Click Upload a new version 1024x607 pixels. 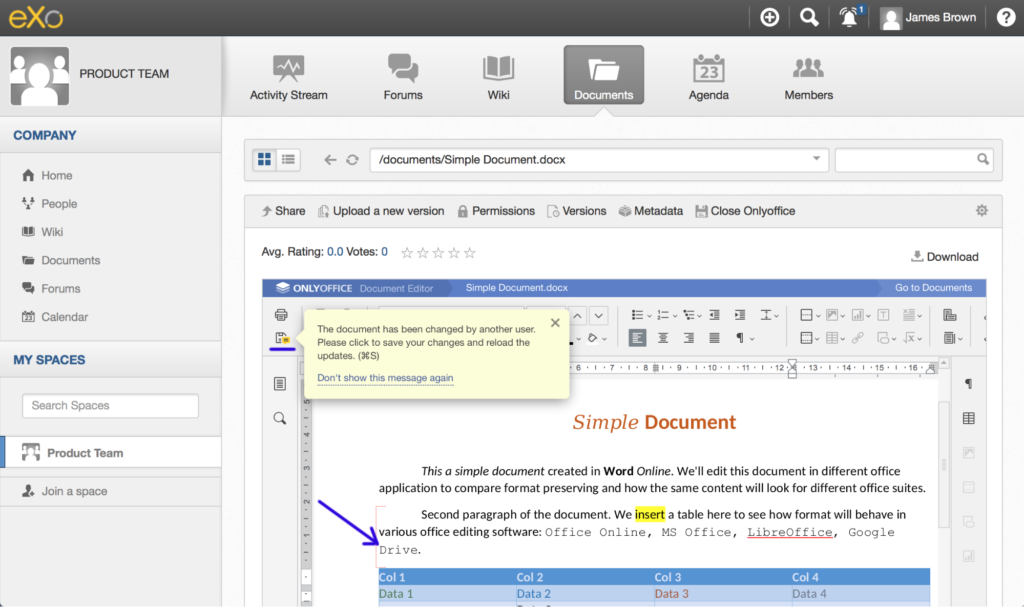pyautogui.click(x=381, y=211)
